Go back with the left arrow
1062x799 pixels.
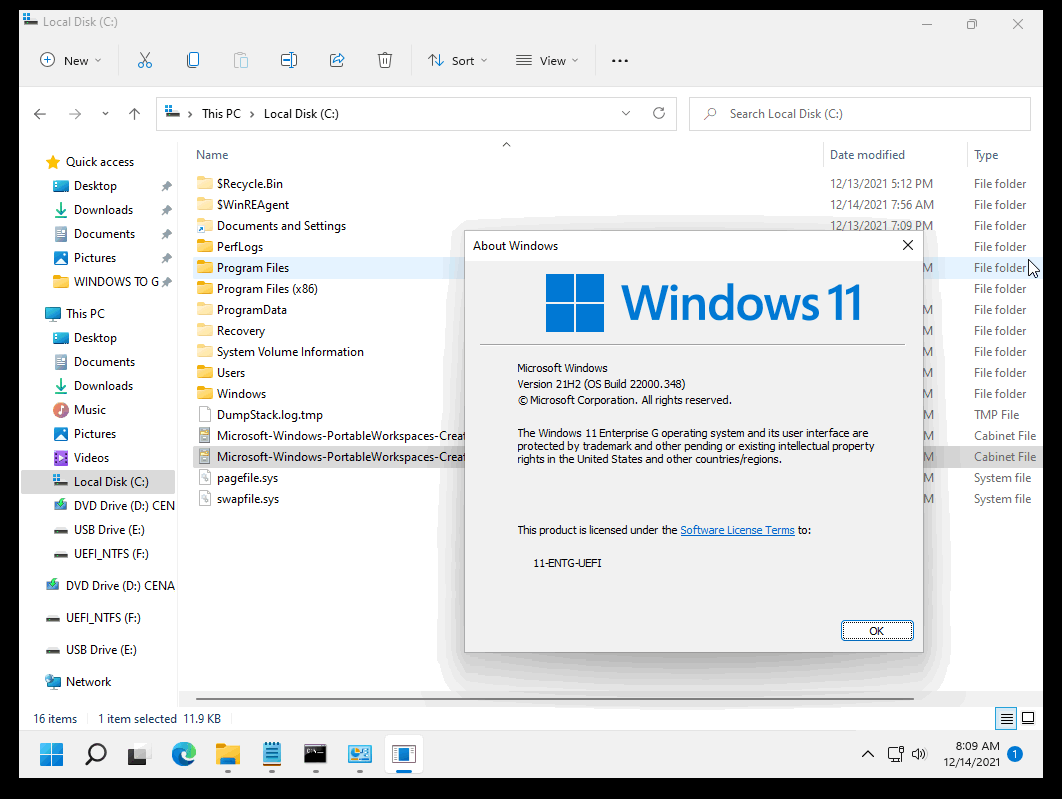click(40, 114)
